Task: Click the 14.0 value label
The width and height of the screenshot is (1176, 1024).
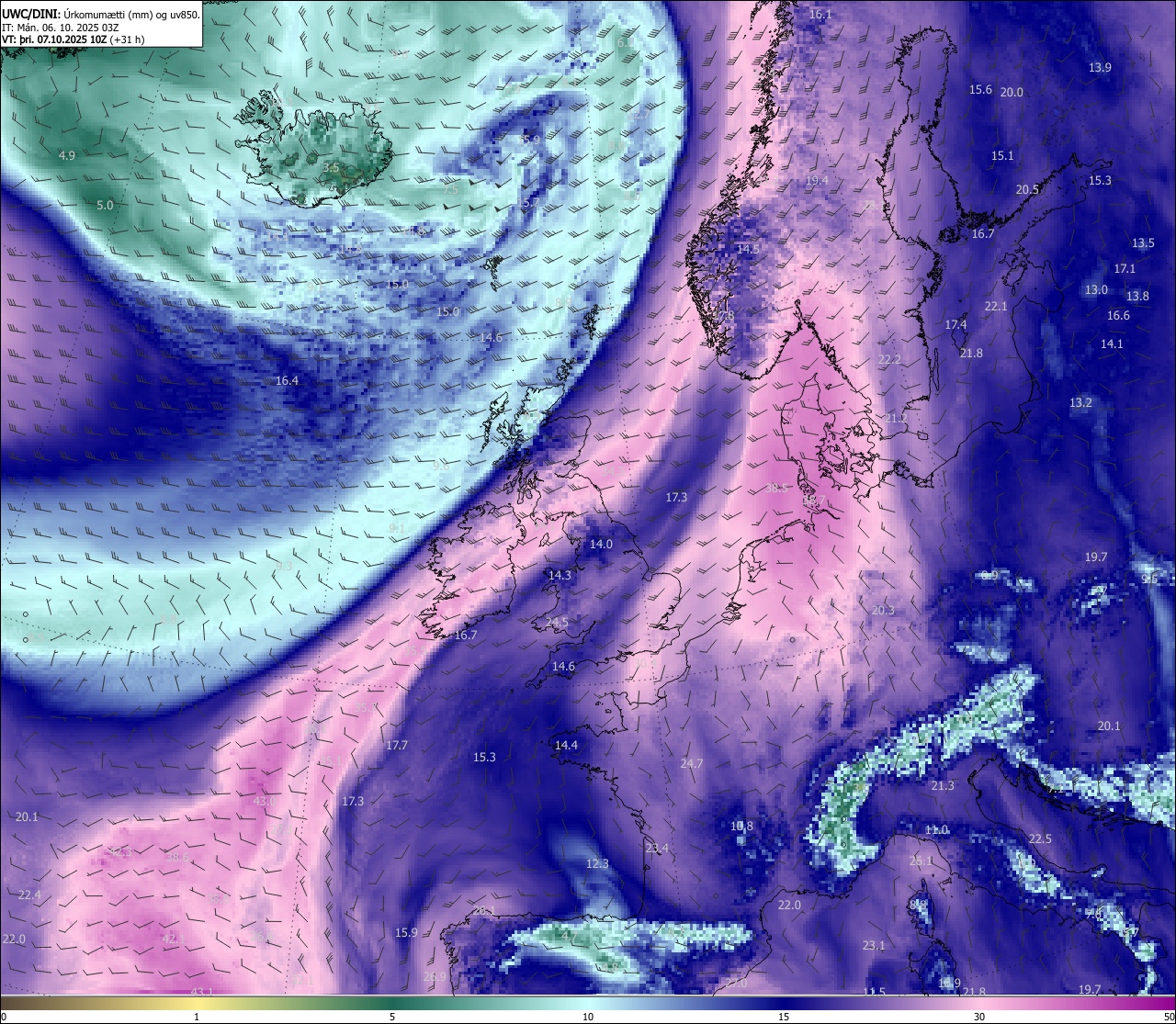Action: coord(601,544)
